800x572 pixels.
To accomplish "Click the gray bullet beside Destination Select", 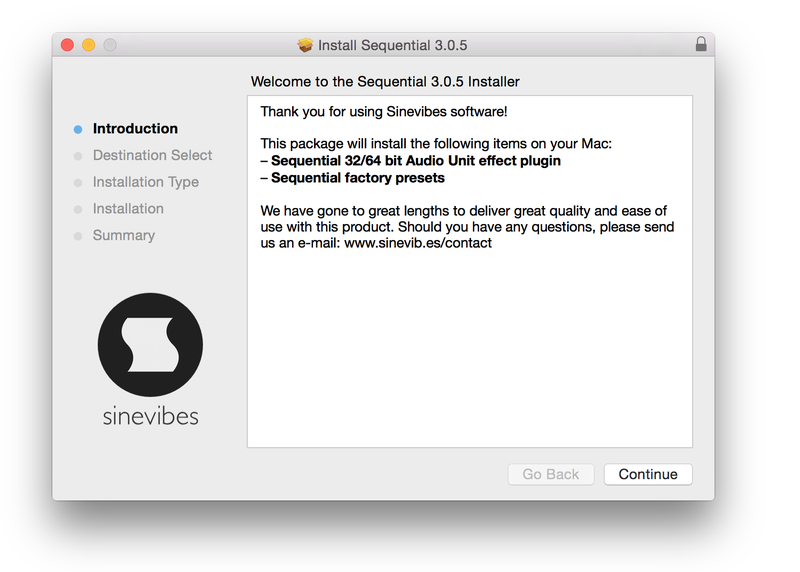I will pos(78,156).
